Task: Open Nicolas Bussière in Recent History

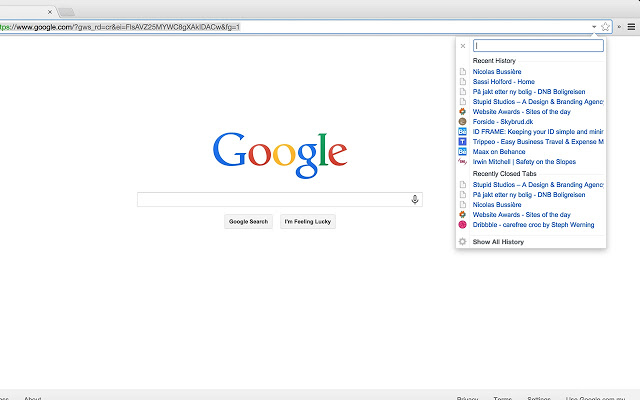Action: (x=497, y=71)
